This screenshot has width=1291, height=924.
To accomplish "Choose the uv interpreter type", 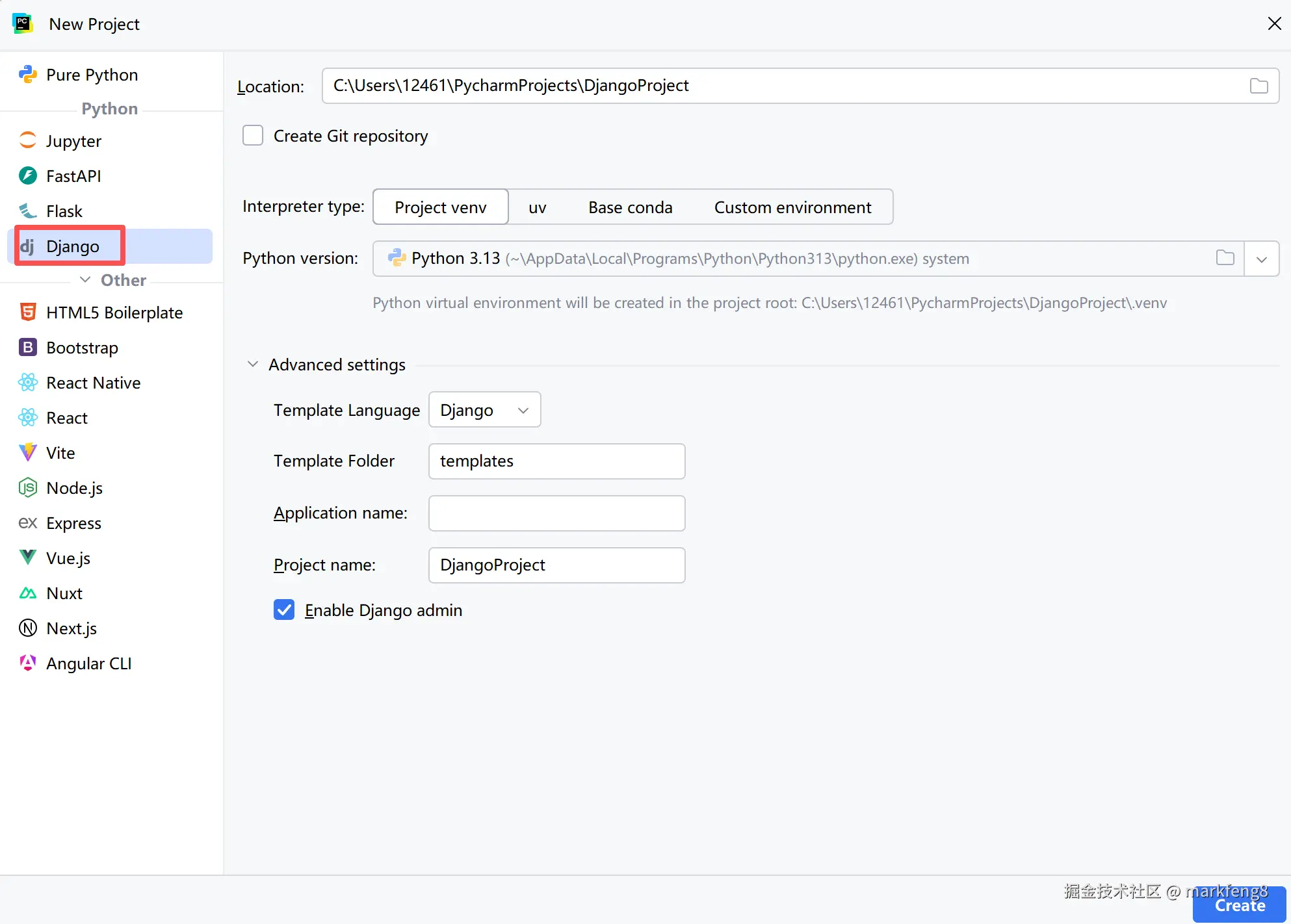I will 537,207.
